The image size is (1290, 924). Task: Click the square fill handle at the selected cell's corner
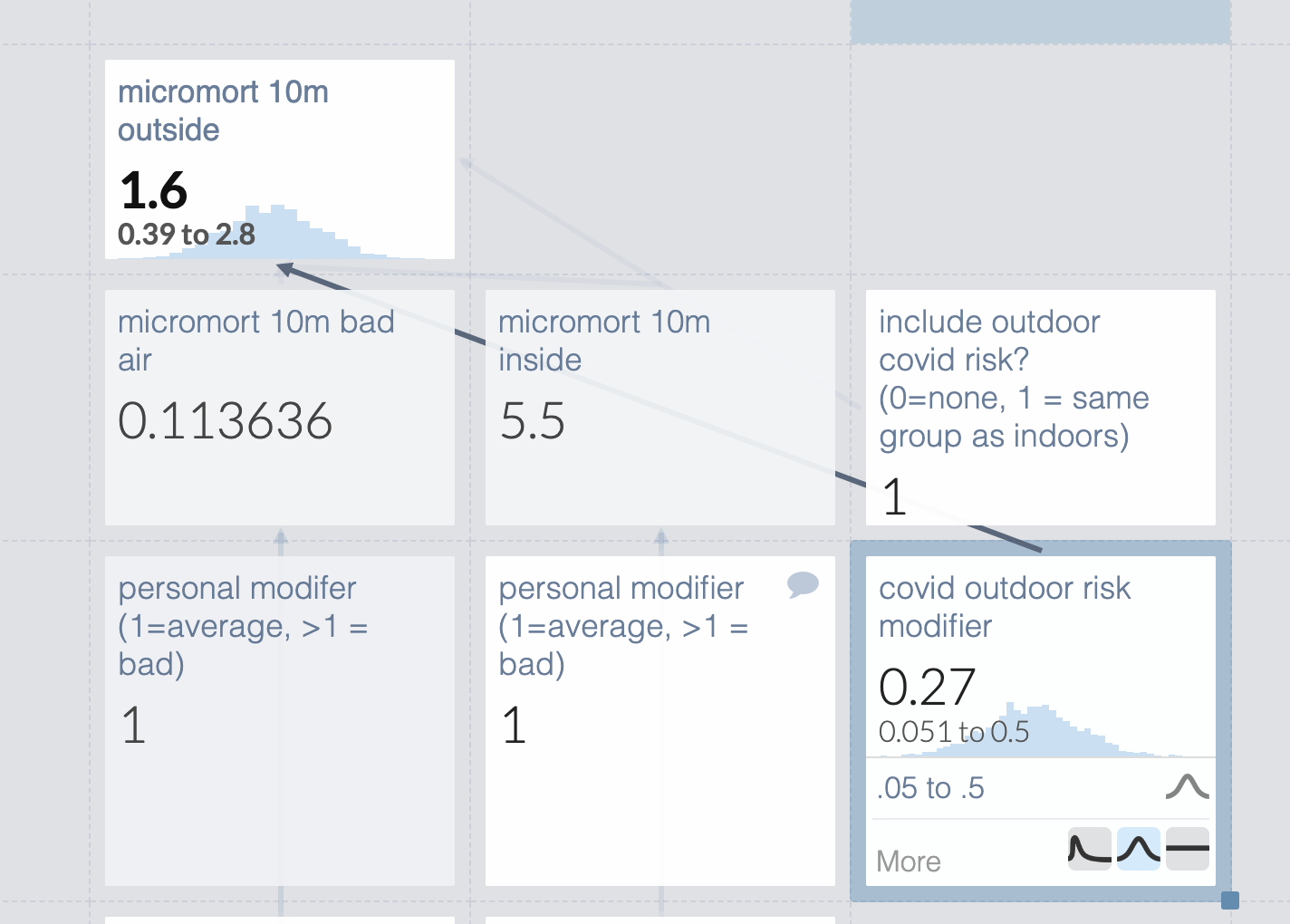[x=1229, y=900]
